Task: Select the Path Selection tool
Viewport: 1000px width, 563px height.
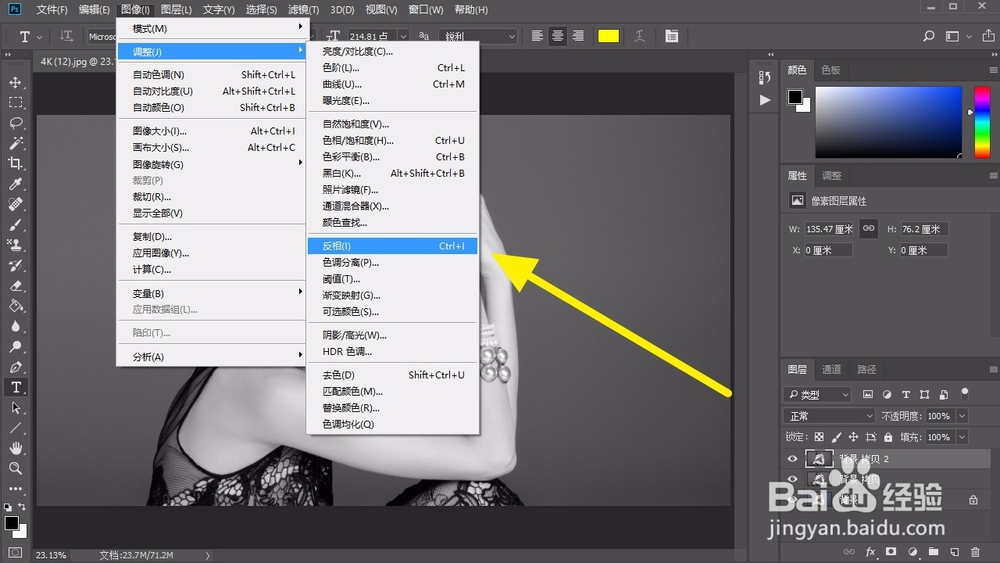Action: pyautogui.click(x=15, y=407)
